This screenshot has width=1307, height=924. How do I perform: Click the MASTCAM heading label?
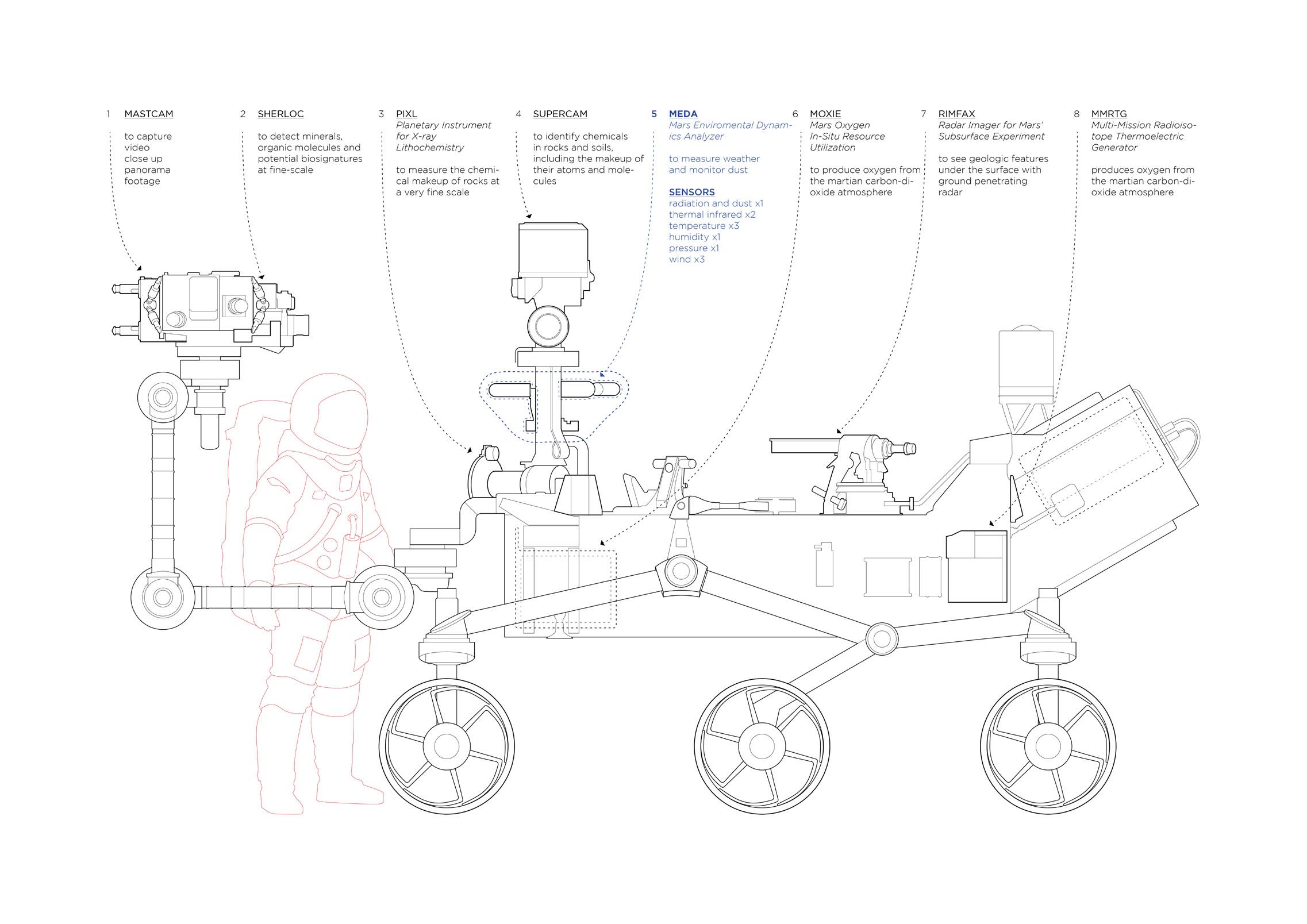pos(148,114)
